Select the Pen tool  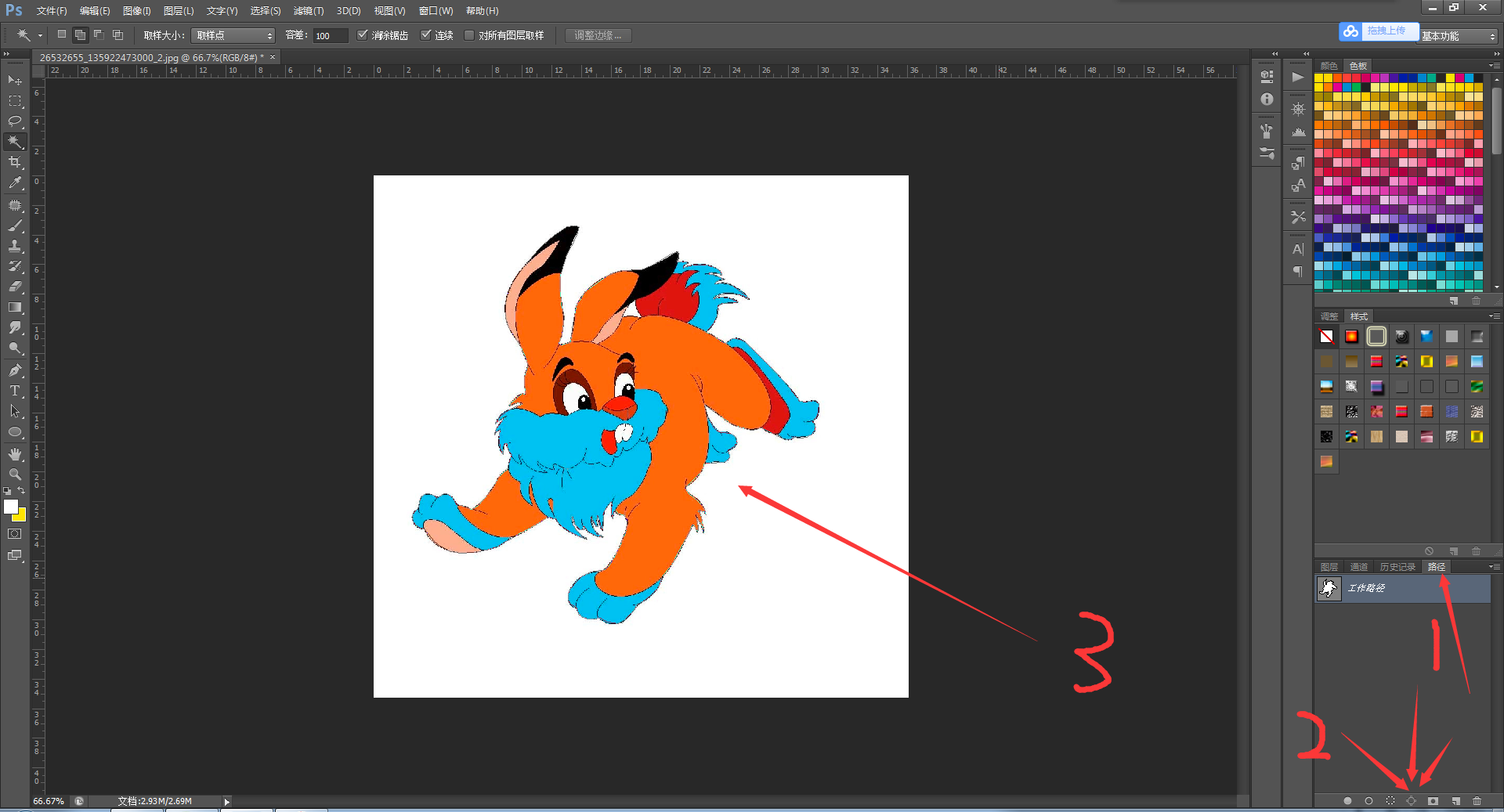click(15, 370)
